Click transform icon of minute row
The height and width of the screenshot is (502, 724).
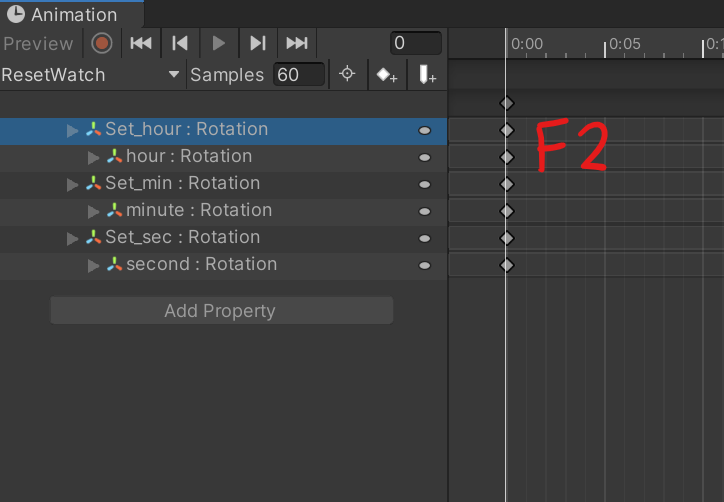click(114, 210)
